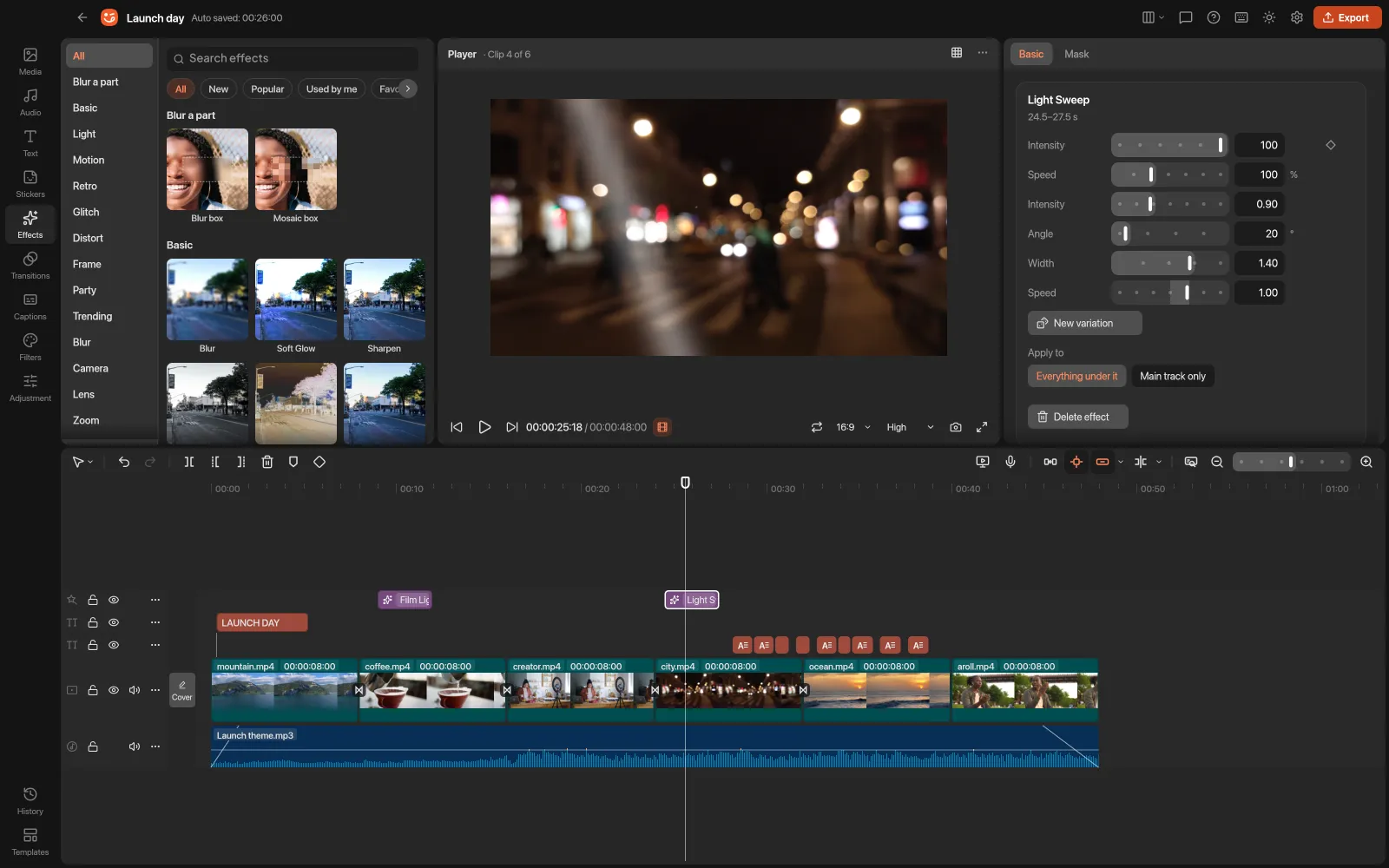1389x868 pixels.
Task: Expand the layout dropdown in the top bar
Action: point(1153,17)
